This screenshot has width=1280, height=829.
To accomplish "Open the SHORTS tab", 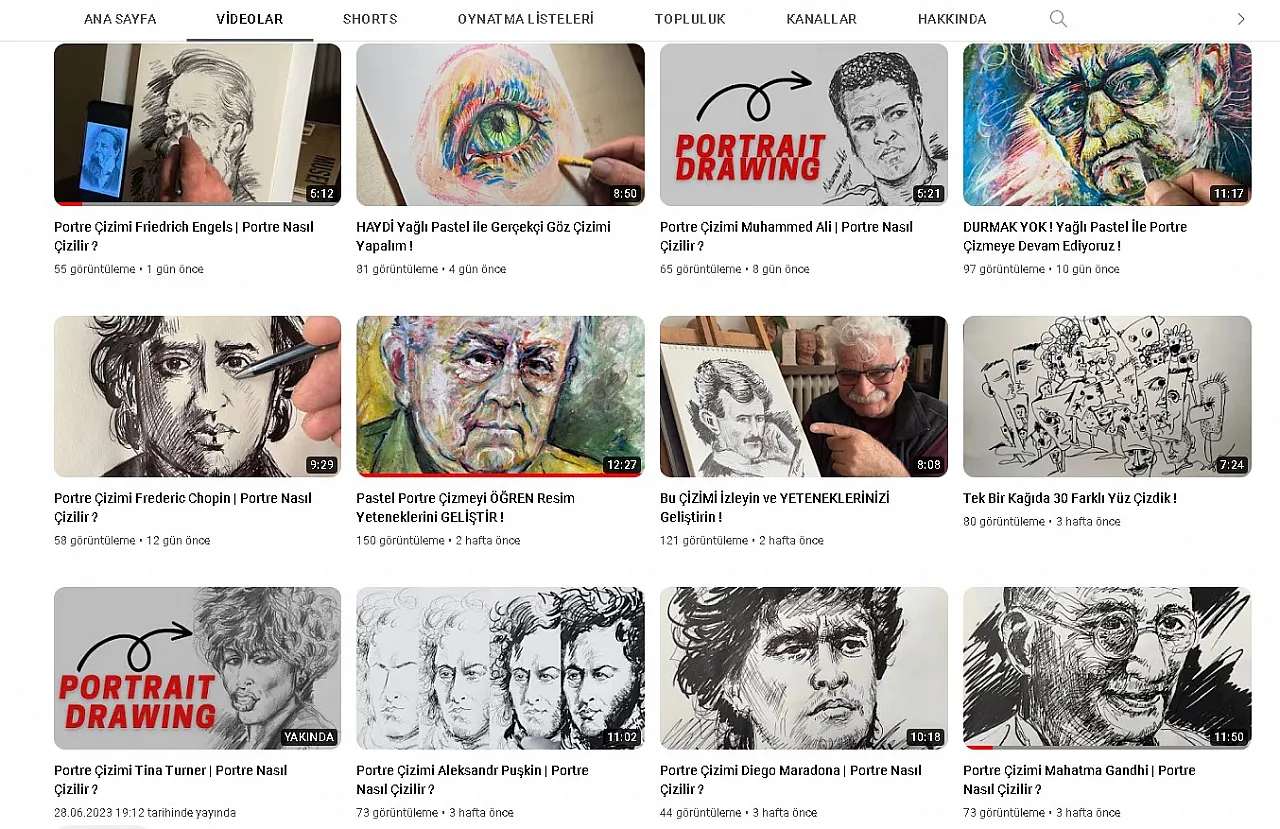I will click(370, 19).
